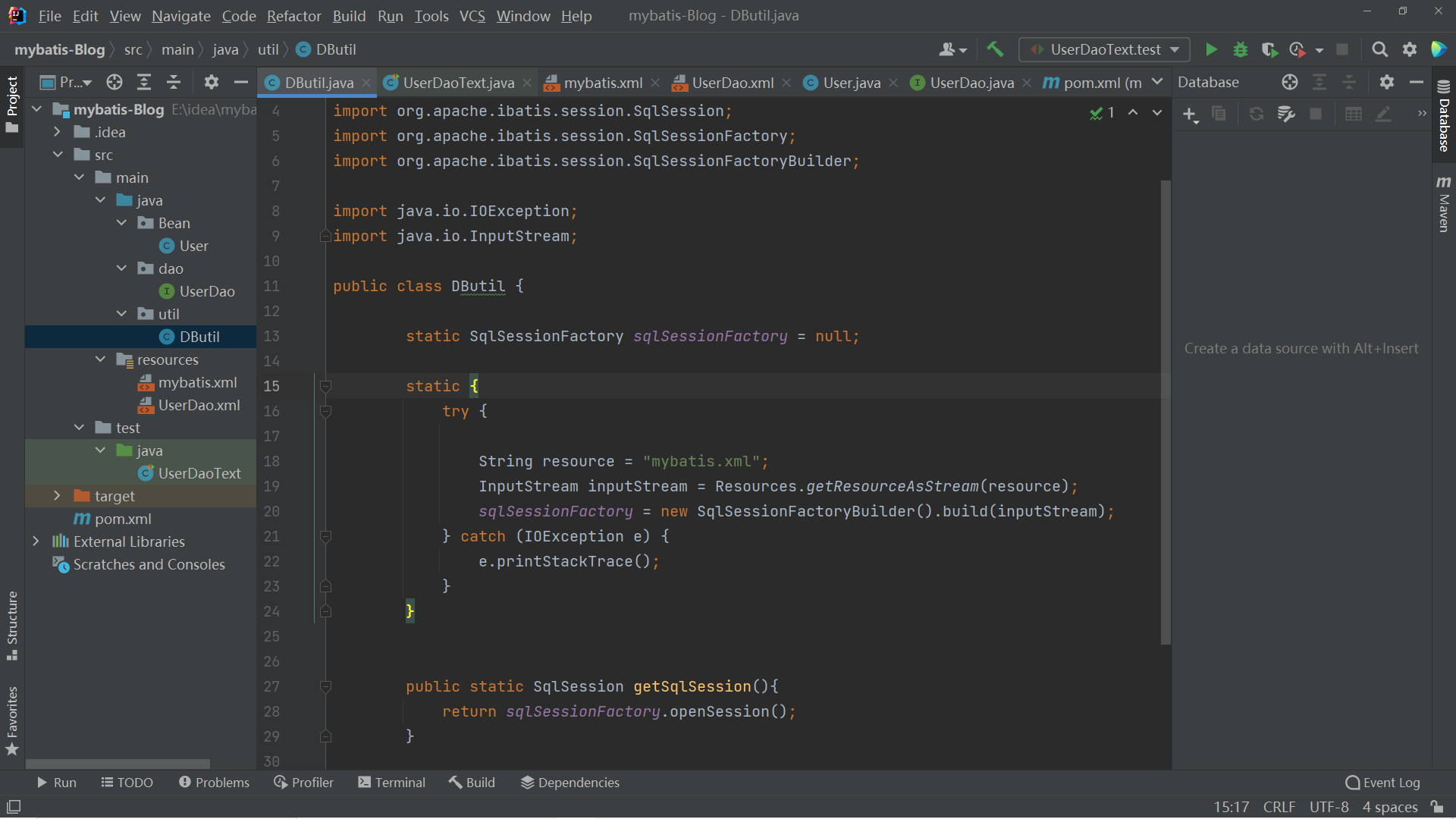1456x819 pixels.
Task: Open the Refactor menu
Action: click(x=293, y=16)
